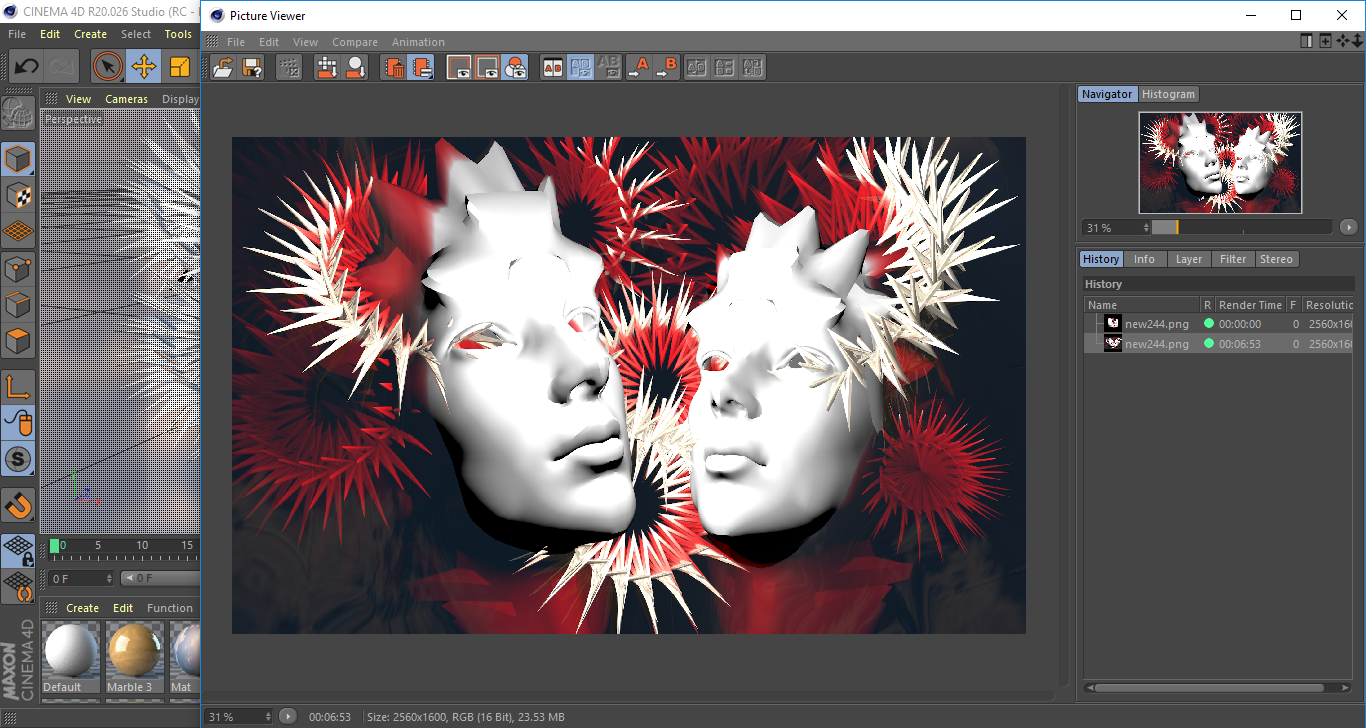
Task: Switch to the Info tab
Action: click(1144, 259)
